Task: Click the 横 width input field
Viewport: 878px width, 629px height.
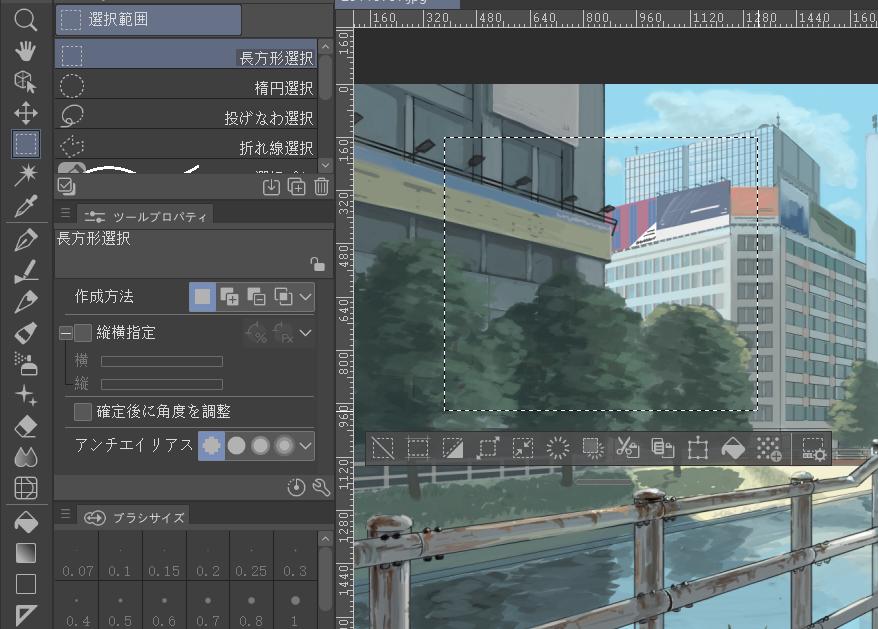Action: click(x=162, y=361)
